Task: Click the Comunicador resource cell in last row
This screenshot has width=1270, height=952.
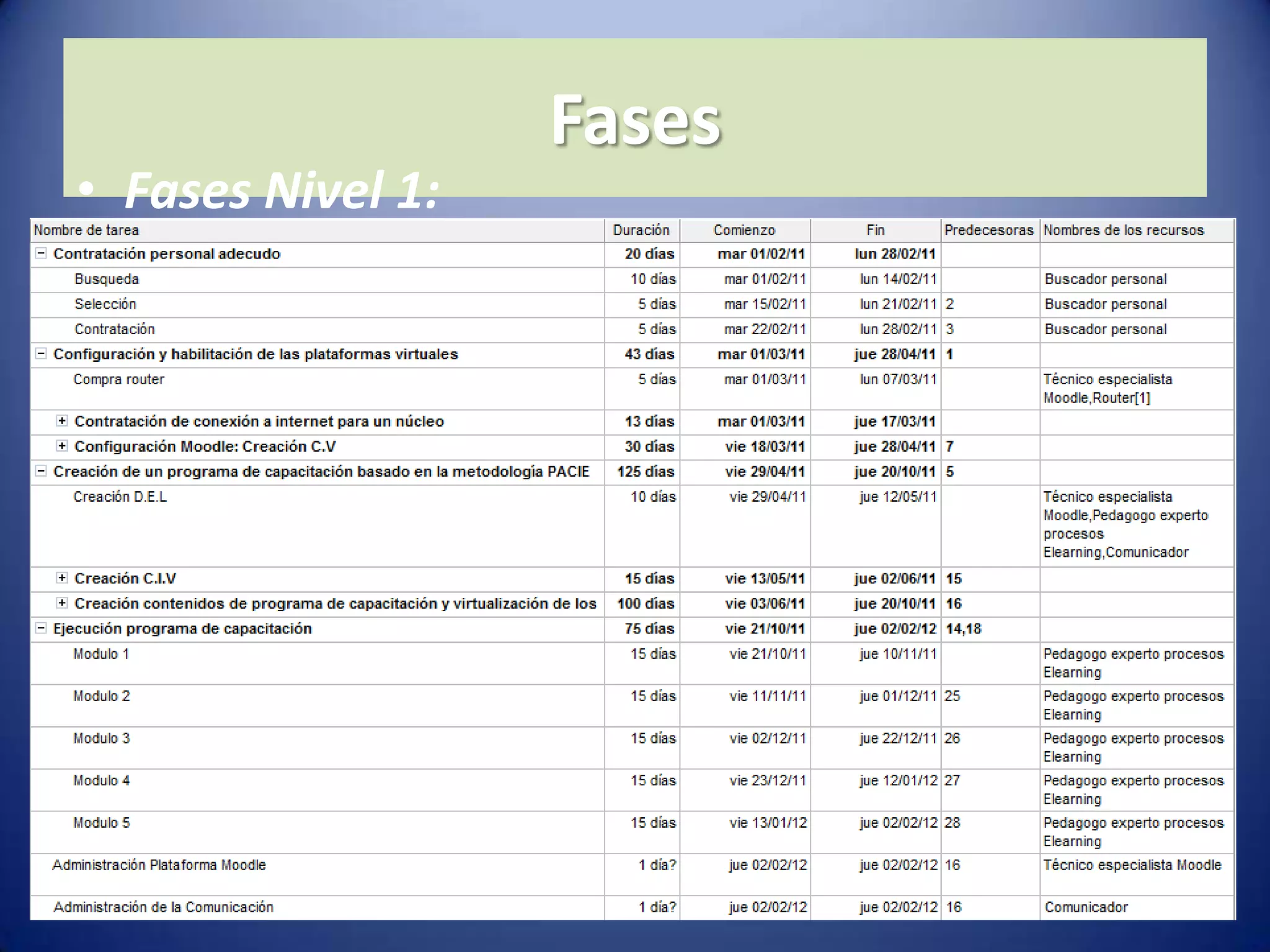Action: point(1137,907)
